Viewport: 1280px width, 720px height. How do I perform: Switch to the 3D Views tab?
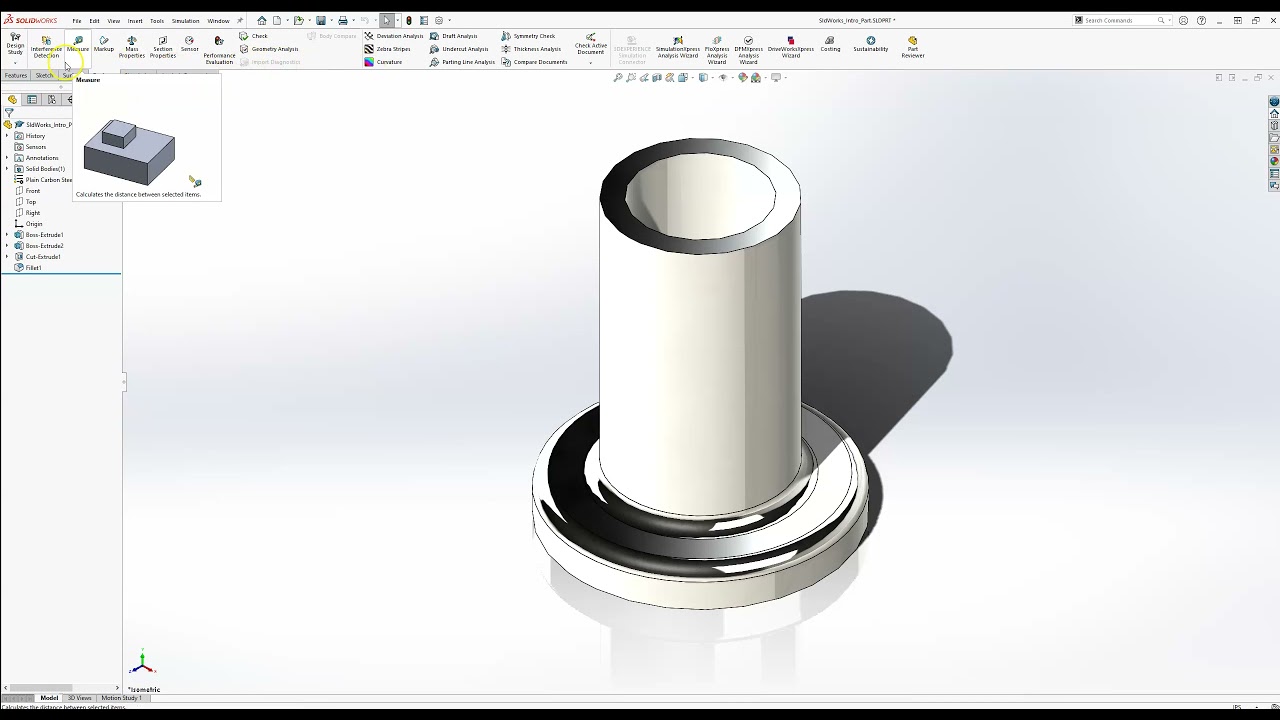click(80, 698)
